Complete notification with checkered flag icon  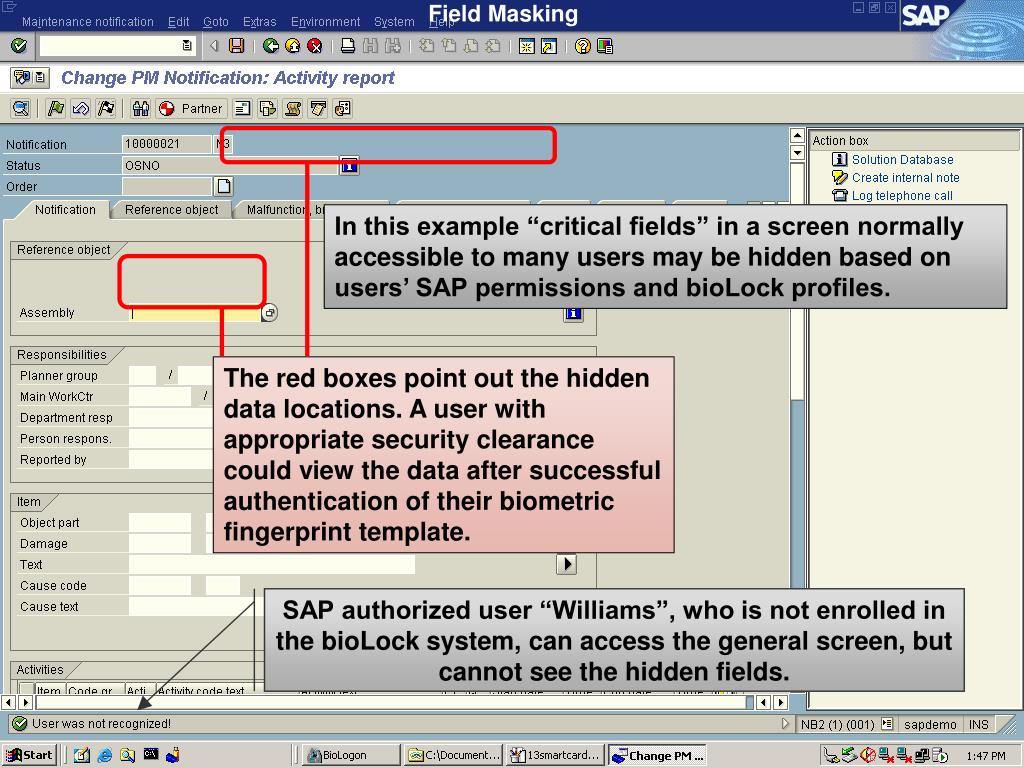(x=105, y=108)
